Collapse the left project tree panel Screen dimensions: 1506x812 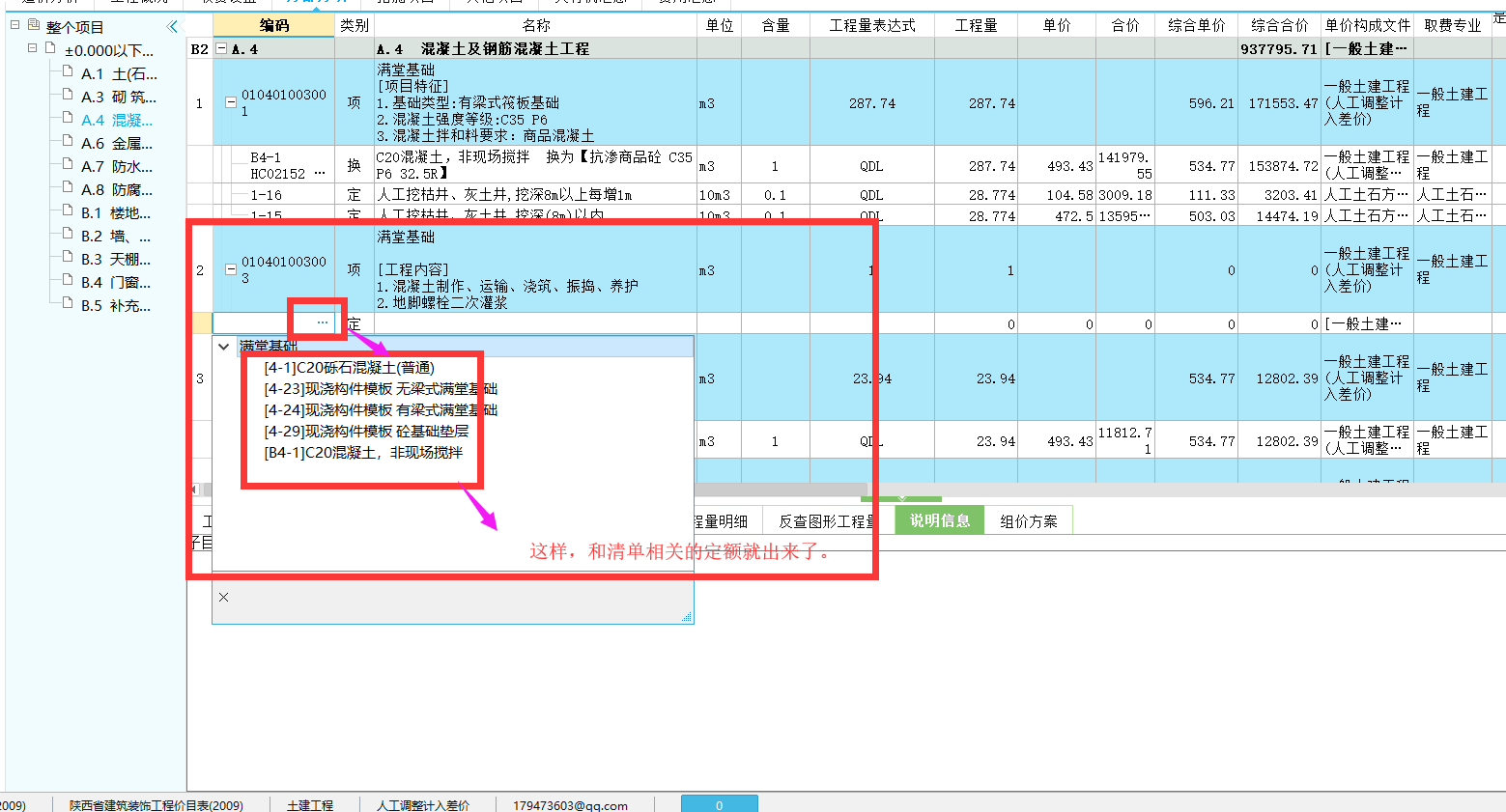(173, 26)
